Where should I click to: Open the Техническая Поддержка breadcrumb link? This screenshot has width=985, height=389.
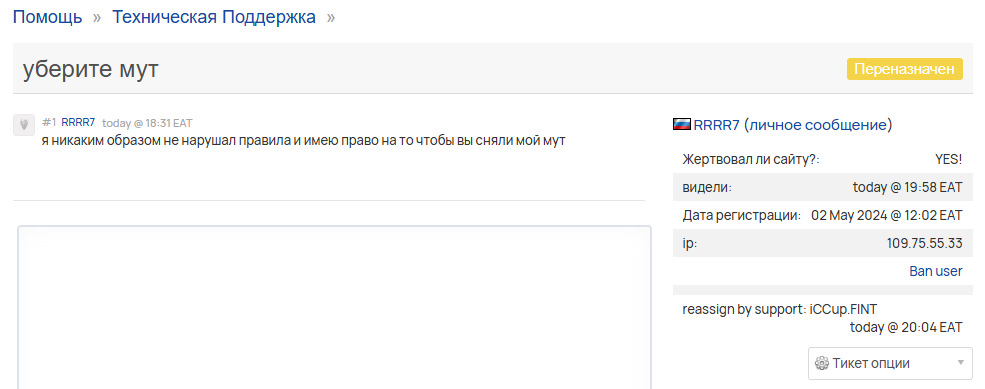click(214, 17)
